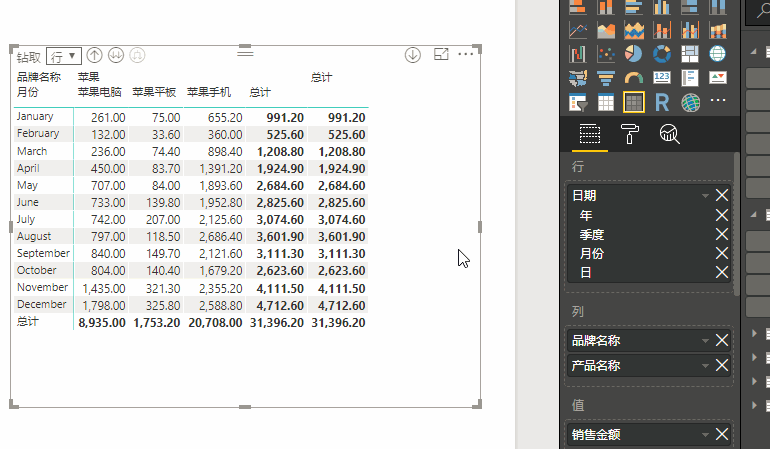Screen dimensions: 770x449
Task: Click the 苹果 brand header
Action: (88, 77)
